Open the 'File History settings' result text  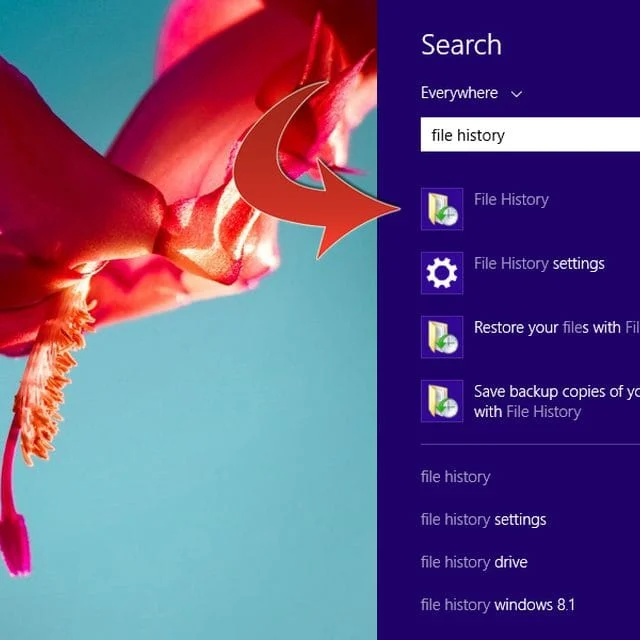click(539, 264)
